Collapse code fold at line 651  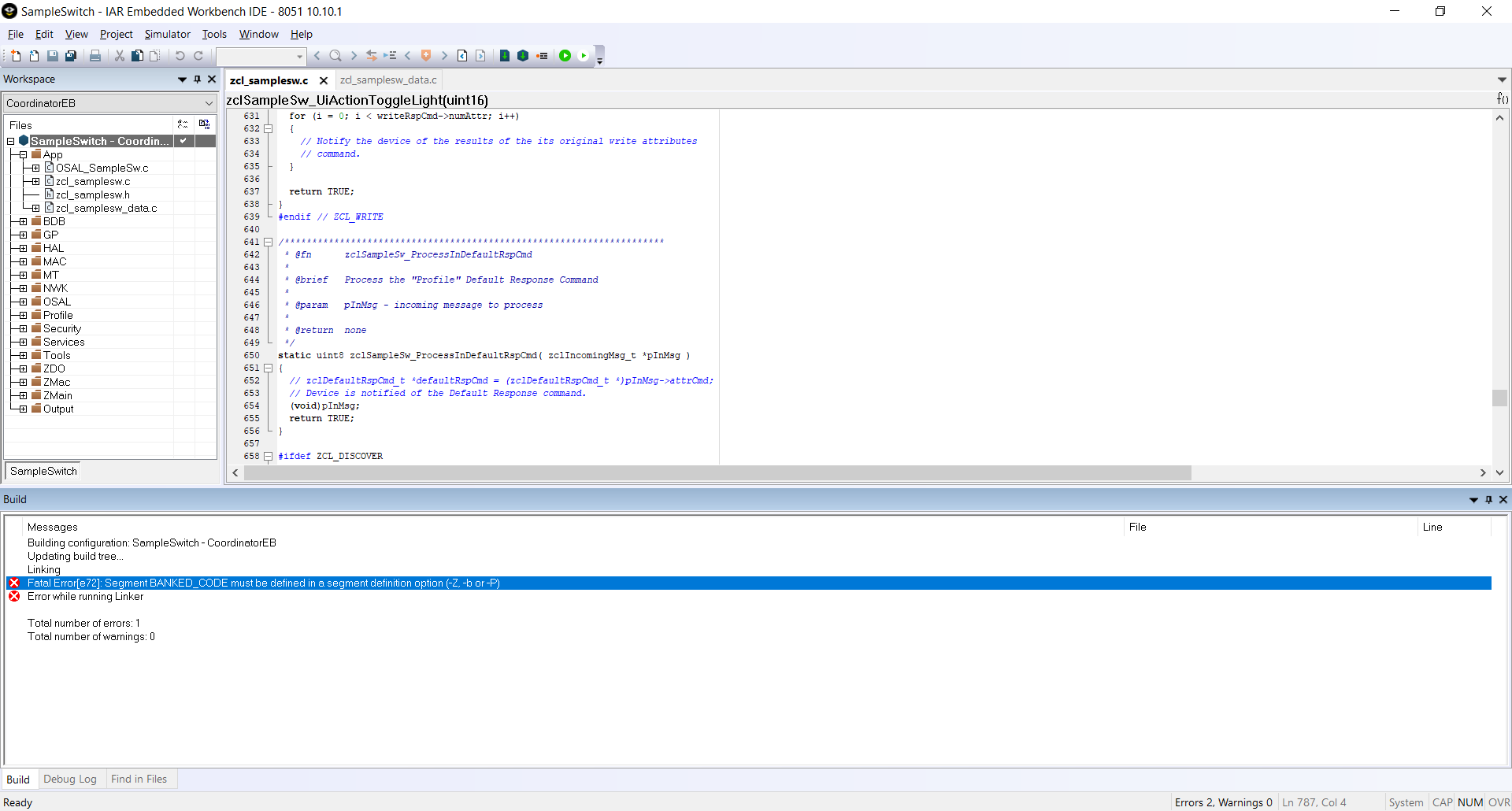click(x=269, y=368)
